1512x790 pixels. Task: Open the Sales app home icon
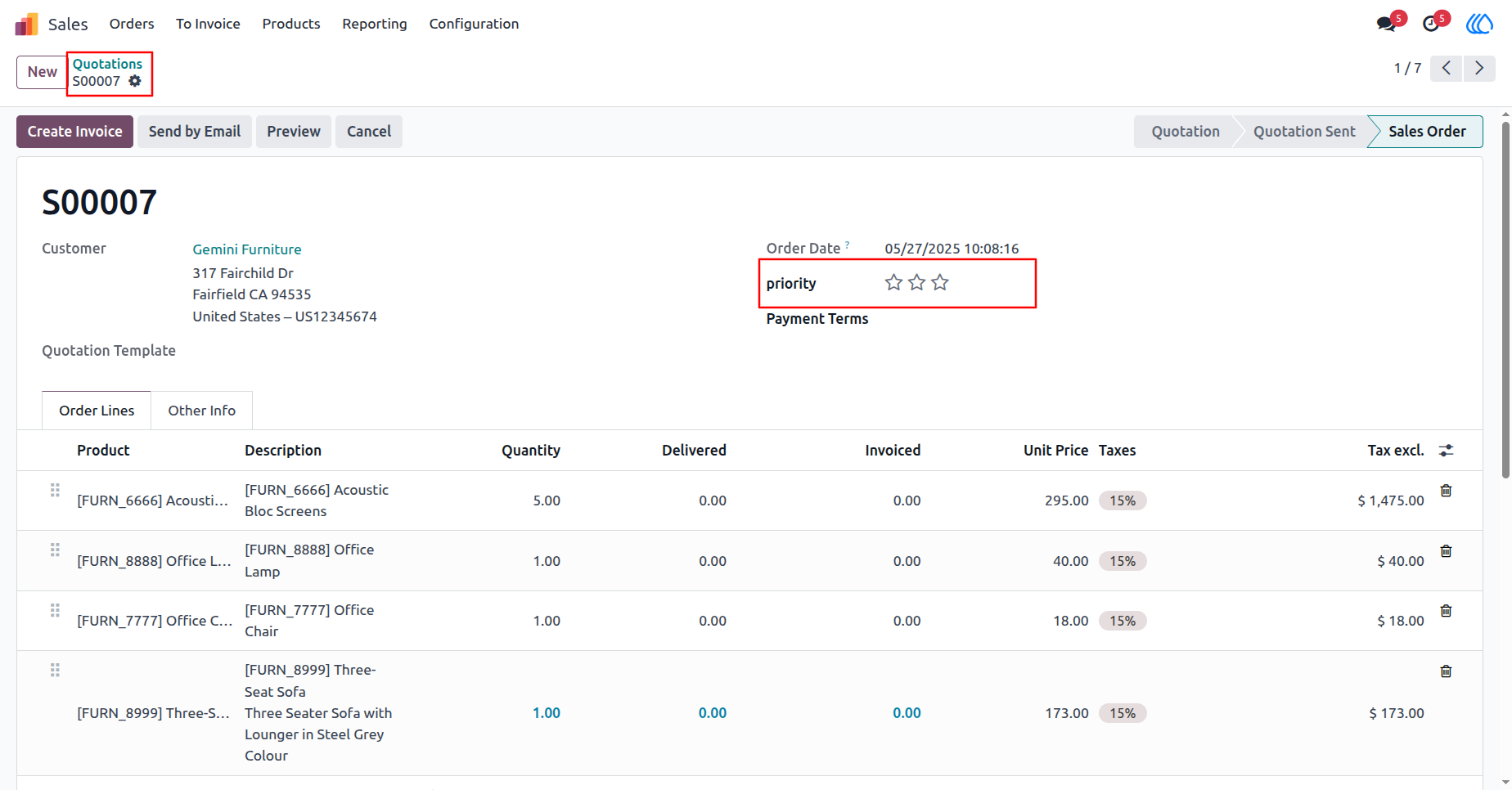click(26, 24)
